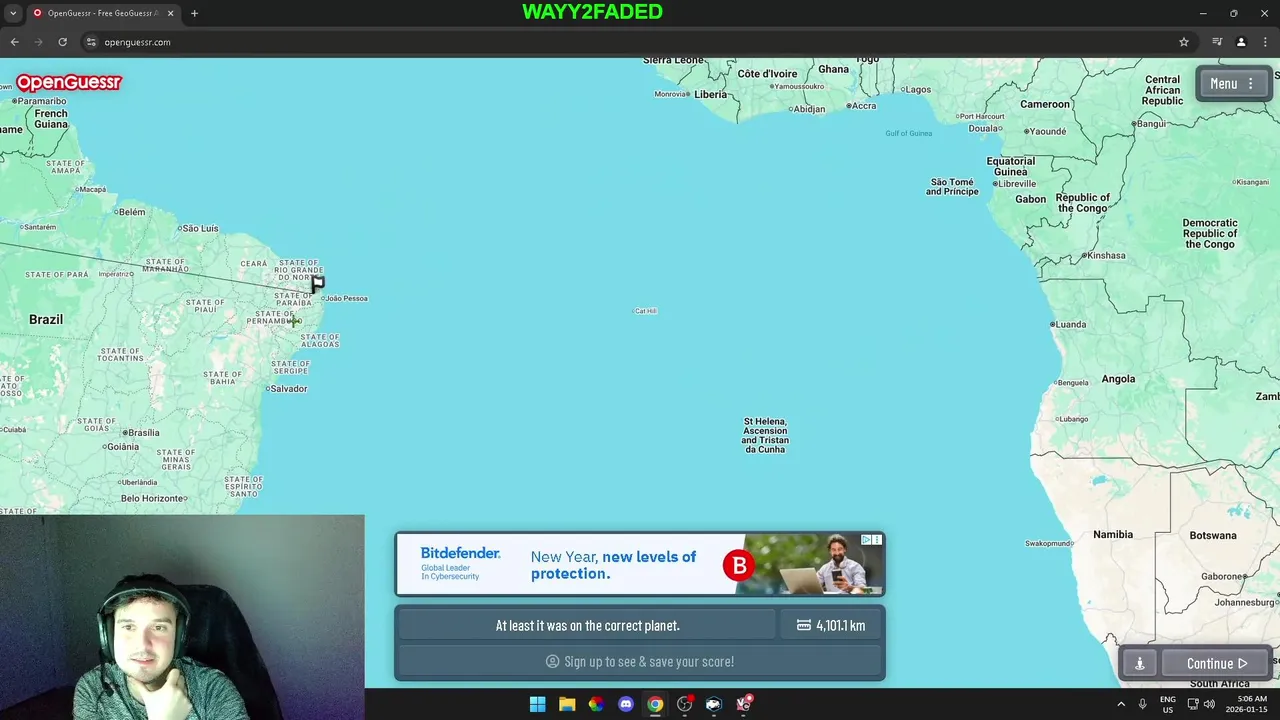
Task: Click the OpenGuessr logo
Action: (x=69, y=83)
